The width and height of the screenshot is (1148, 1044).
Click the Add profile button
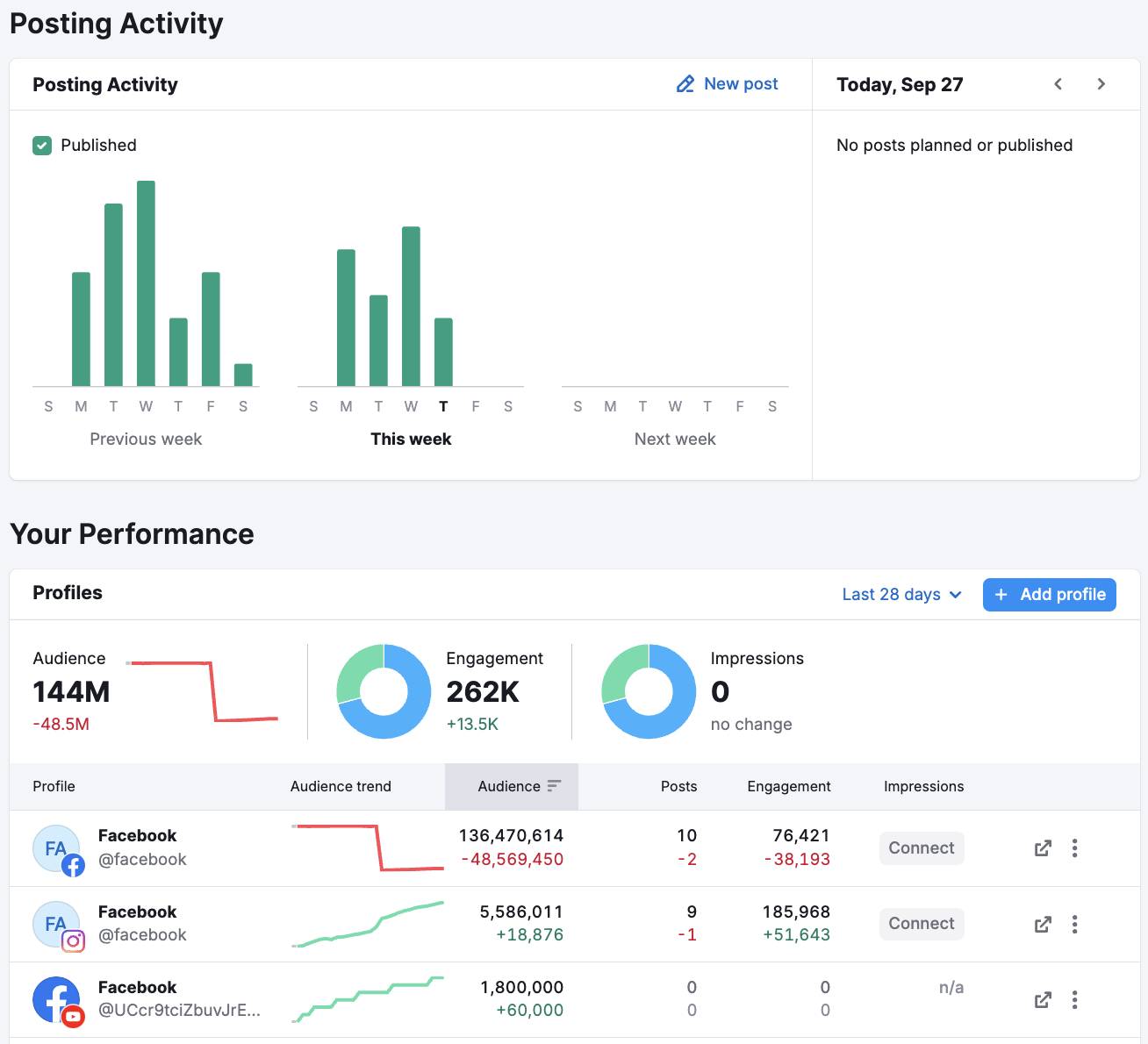click(x=1049, y=595)
